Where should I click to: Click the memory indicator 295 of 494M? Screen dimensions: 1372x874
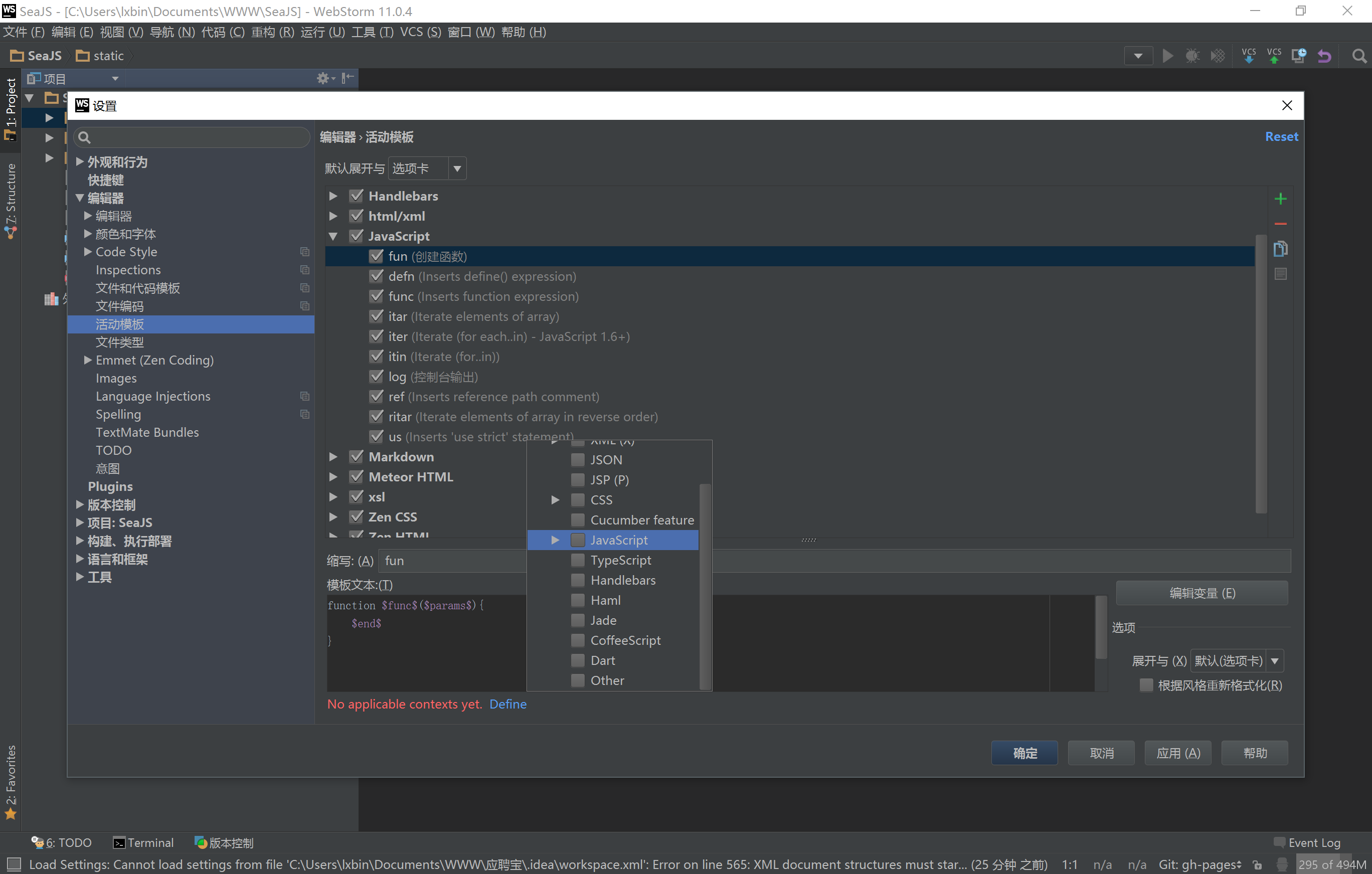click(1333, 864)
